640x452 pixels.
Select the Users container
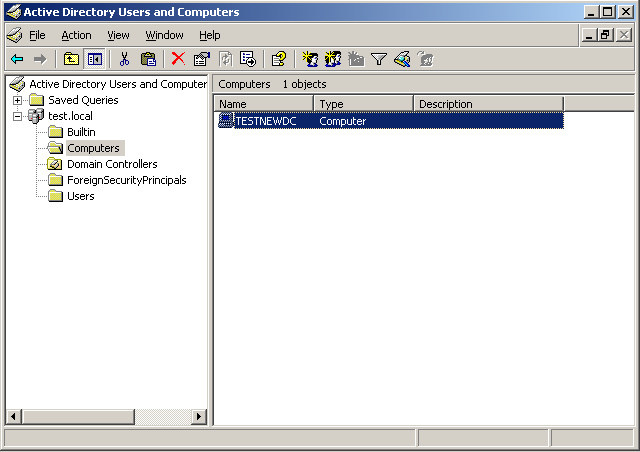pyautogui.click(x=80, y=196)
